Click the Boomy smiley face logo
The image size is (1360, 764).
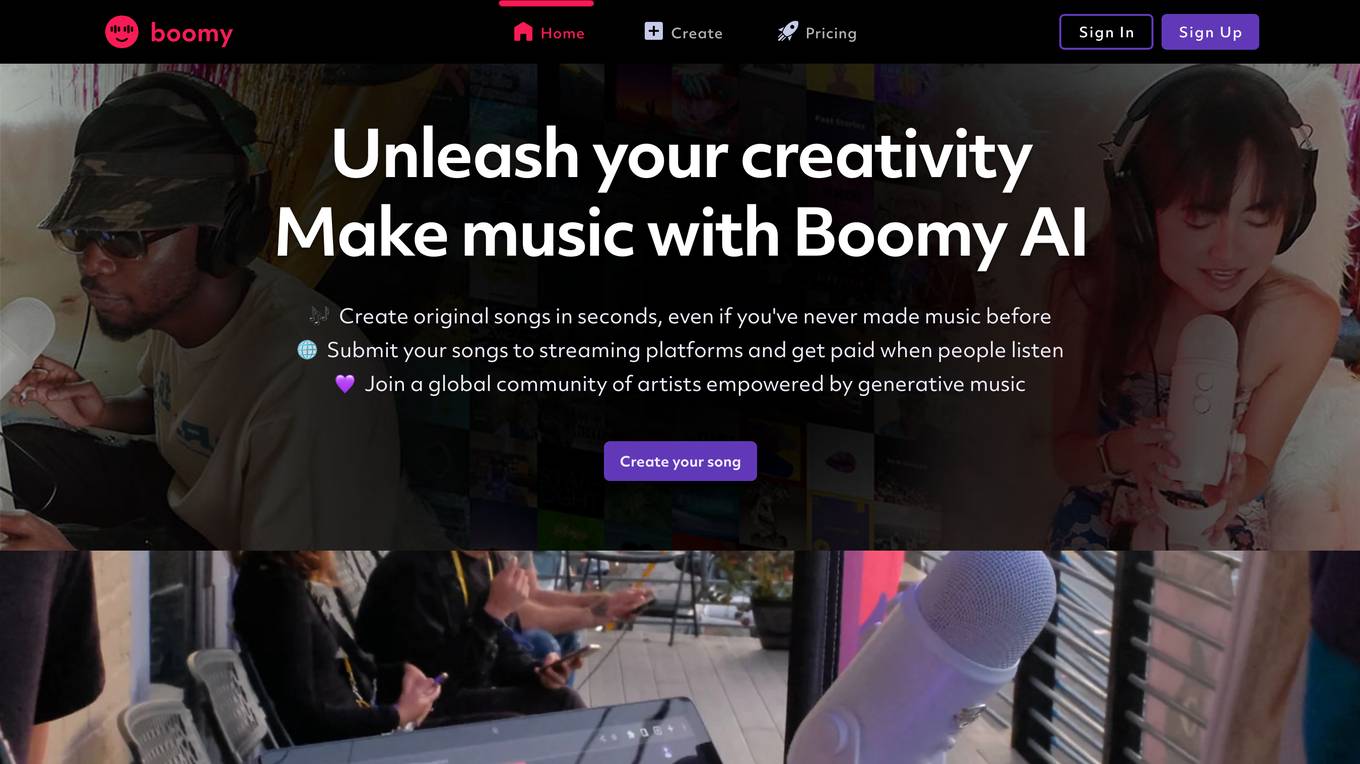pyautogui.click(x=122, y=32)
